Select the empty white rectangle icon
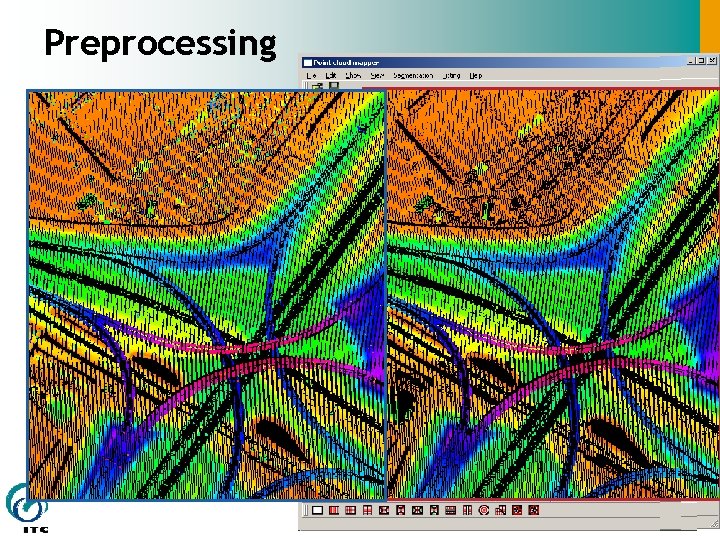720x540 pixels. coord(317,510)
